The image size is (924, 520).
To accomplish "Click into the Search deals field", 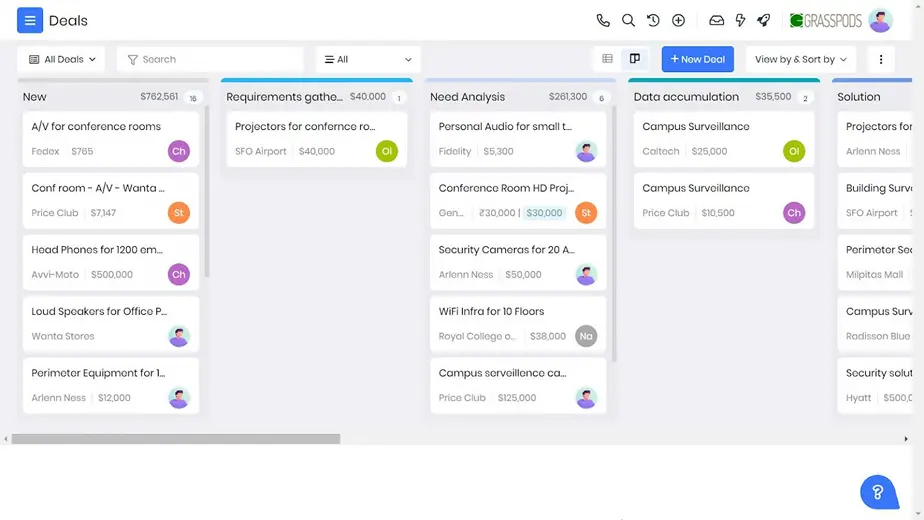I will point(210,59).
